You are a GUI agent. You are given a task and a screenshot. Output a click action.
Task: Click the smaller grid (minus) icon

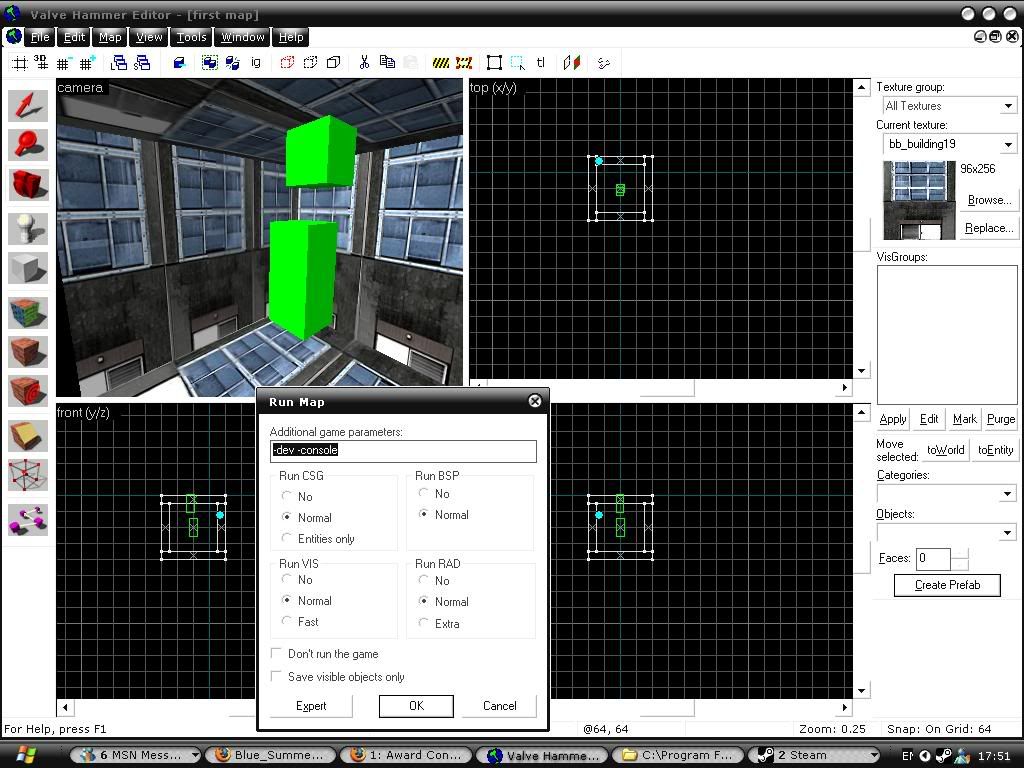[x=64, y=63]
